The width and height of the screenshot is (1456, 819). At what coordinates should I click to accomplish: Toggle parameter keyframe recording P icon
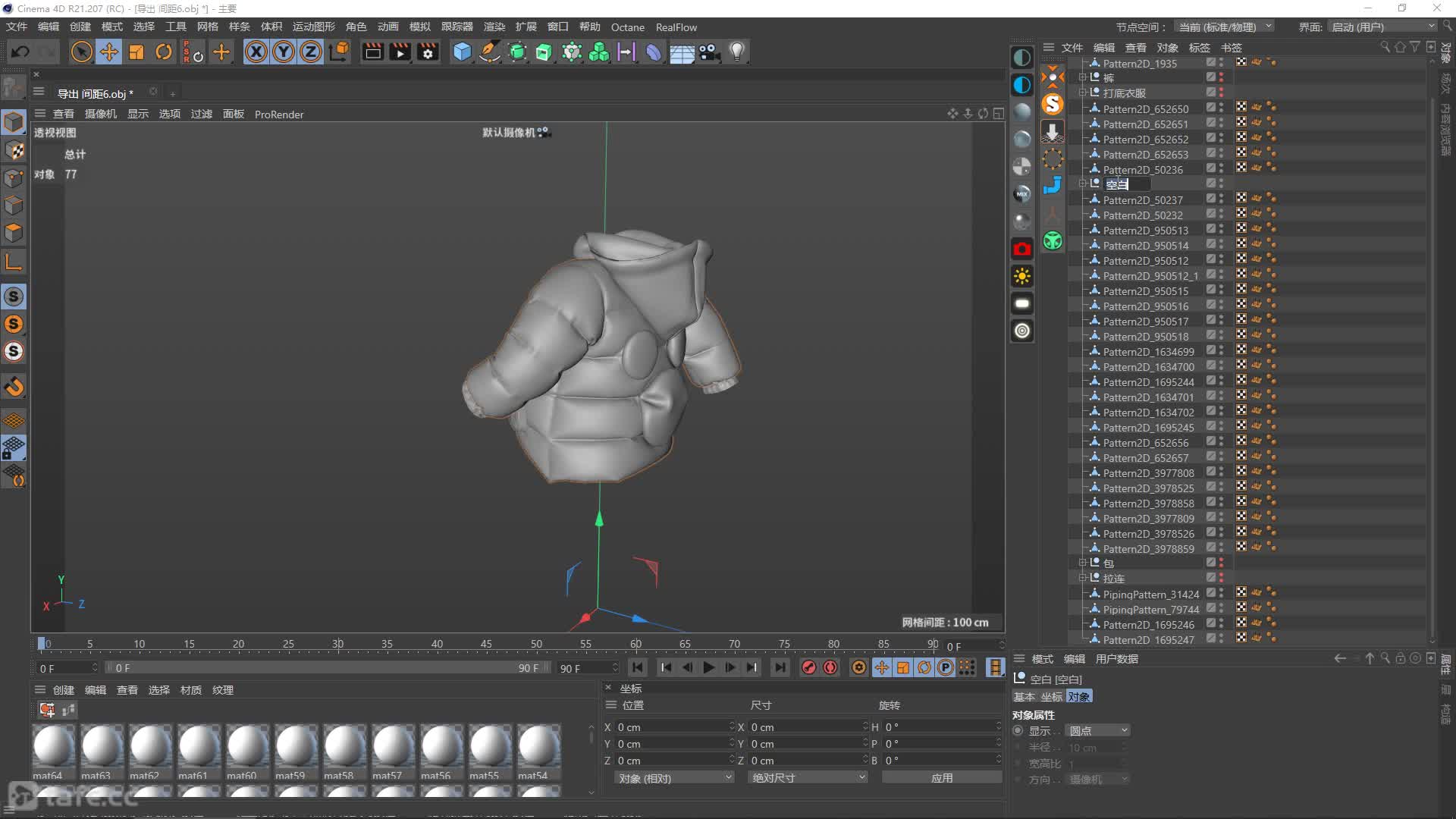tap(946, 667)
